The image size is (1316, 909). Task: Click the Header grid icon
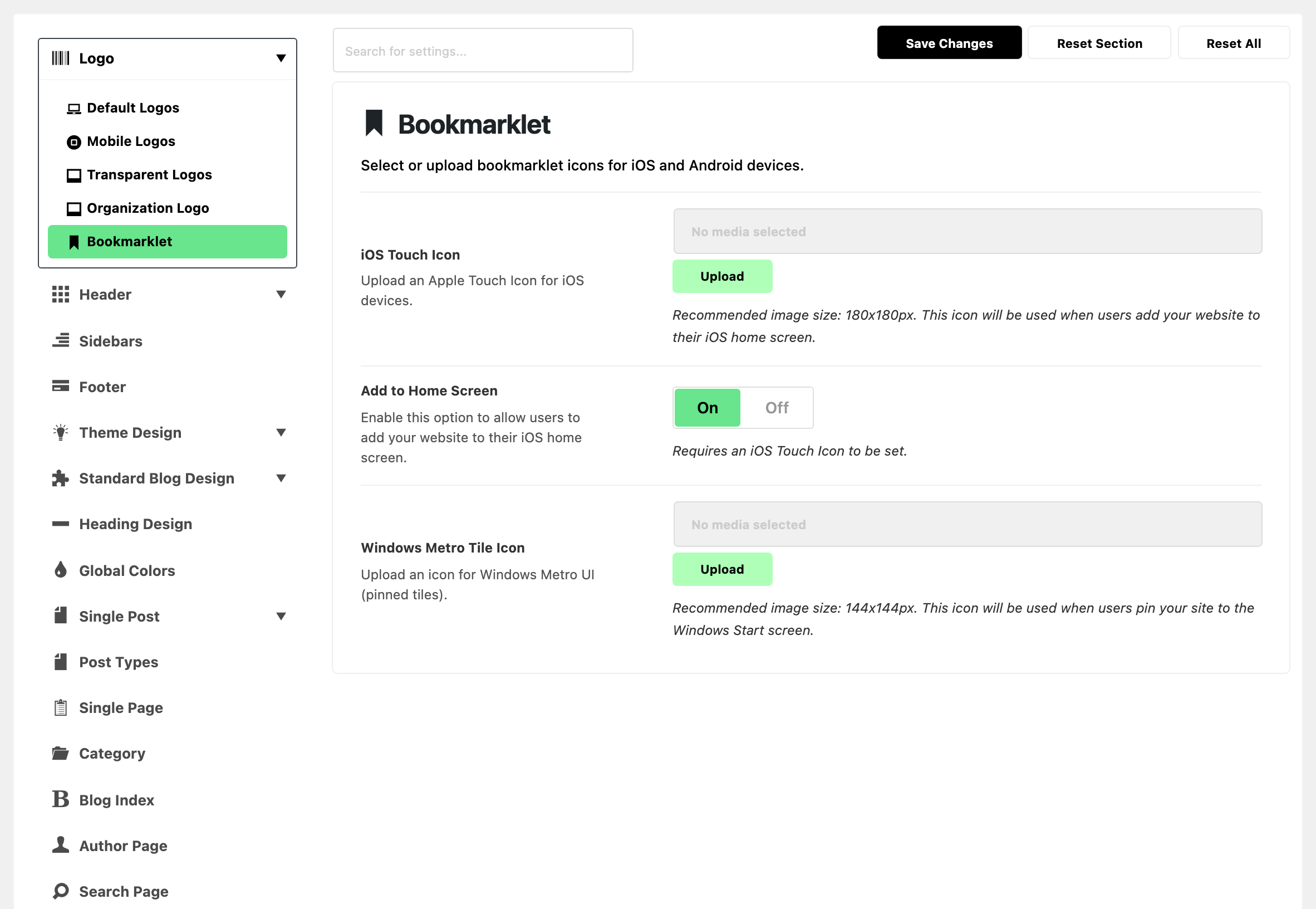click(x=60, y=295)
